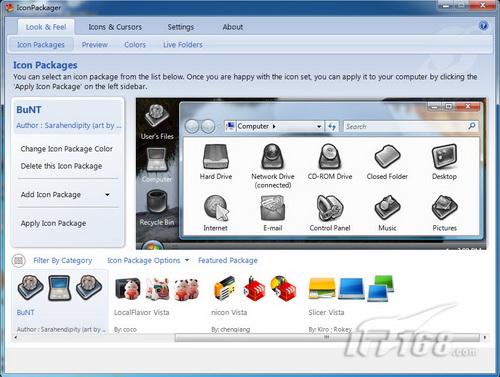Switch to the Icons & Cursors tab

[x=115, y=27]
